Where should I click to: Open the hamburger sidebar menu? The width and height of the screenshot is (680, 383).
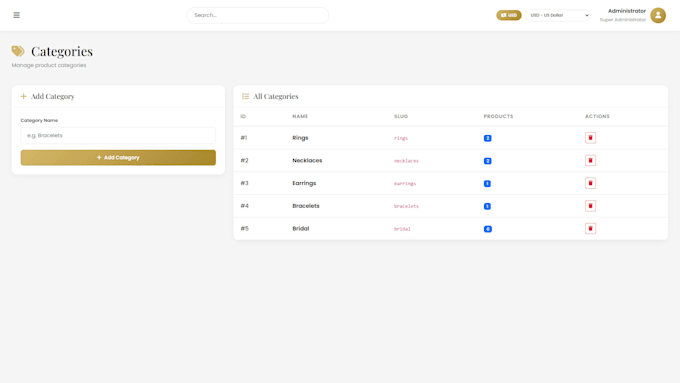click(x=16, y=15)
